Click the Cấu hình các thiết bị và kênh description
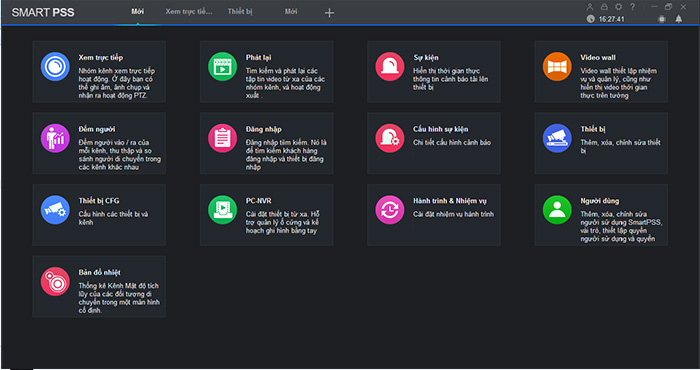 click(113, 218)
